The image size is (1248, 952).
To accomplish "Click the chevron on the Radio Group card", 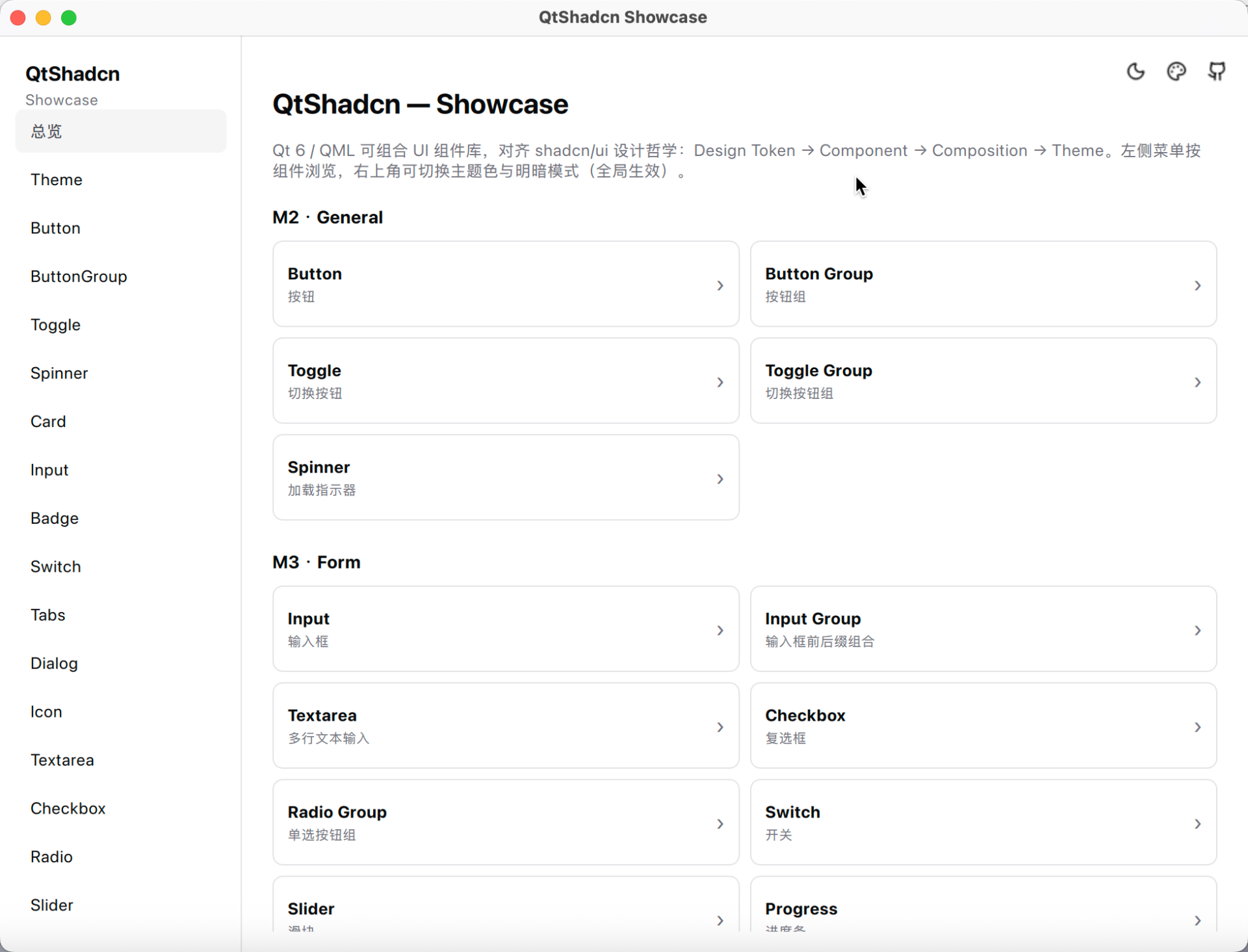I will [x=720, y=824].
